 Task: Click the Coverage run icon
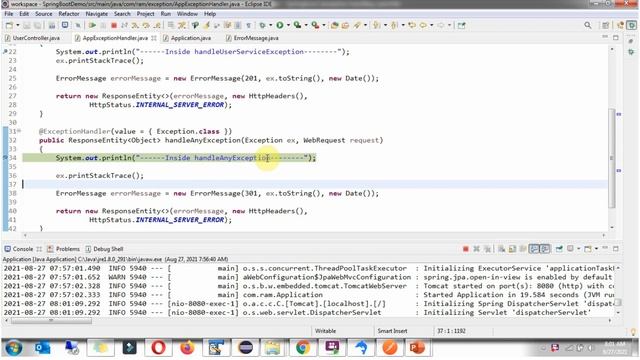297,25
